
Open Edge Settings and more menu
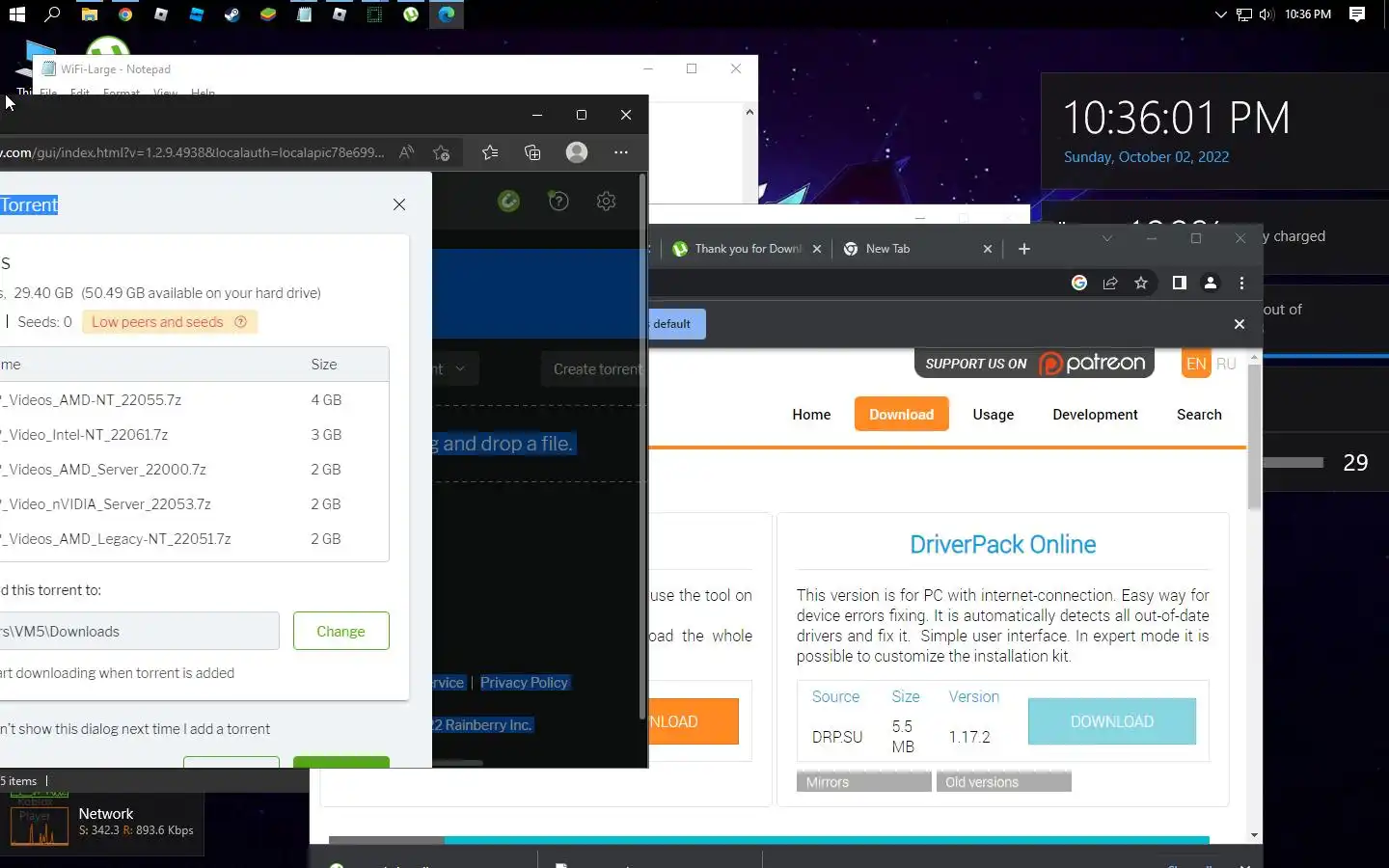click(x=621, y=152)
